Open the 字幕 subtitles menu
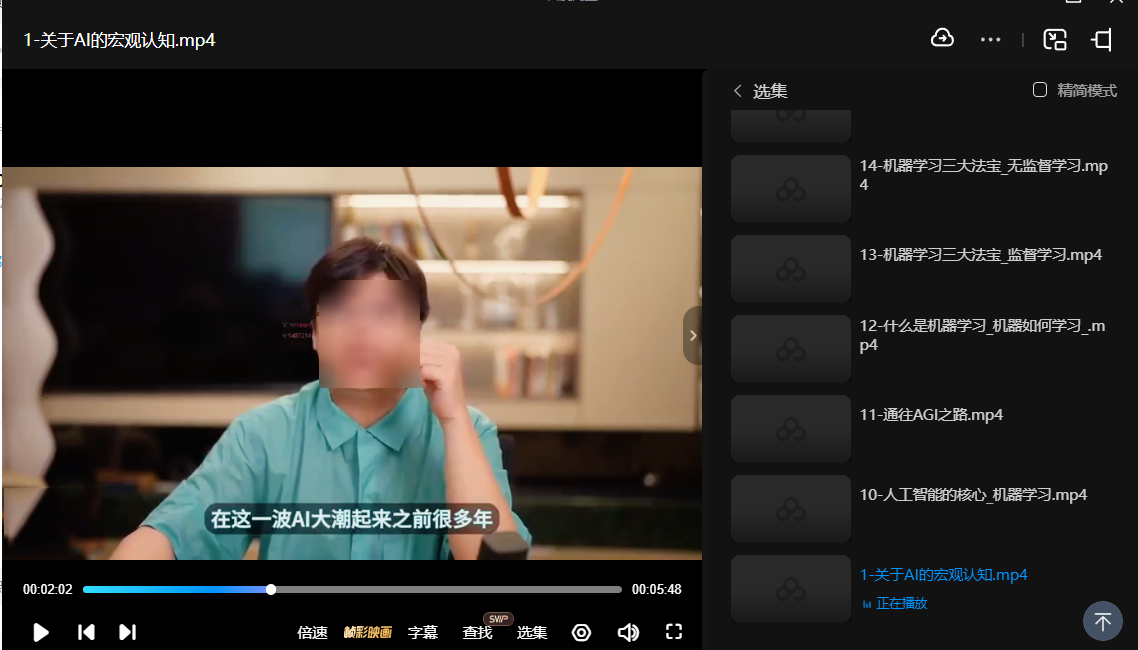This screenshot has height=650, width=1138. pos(423,632)
